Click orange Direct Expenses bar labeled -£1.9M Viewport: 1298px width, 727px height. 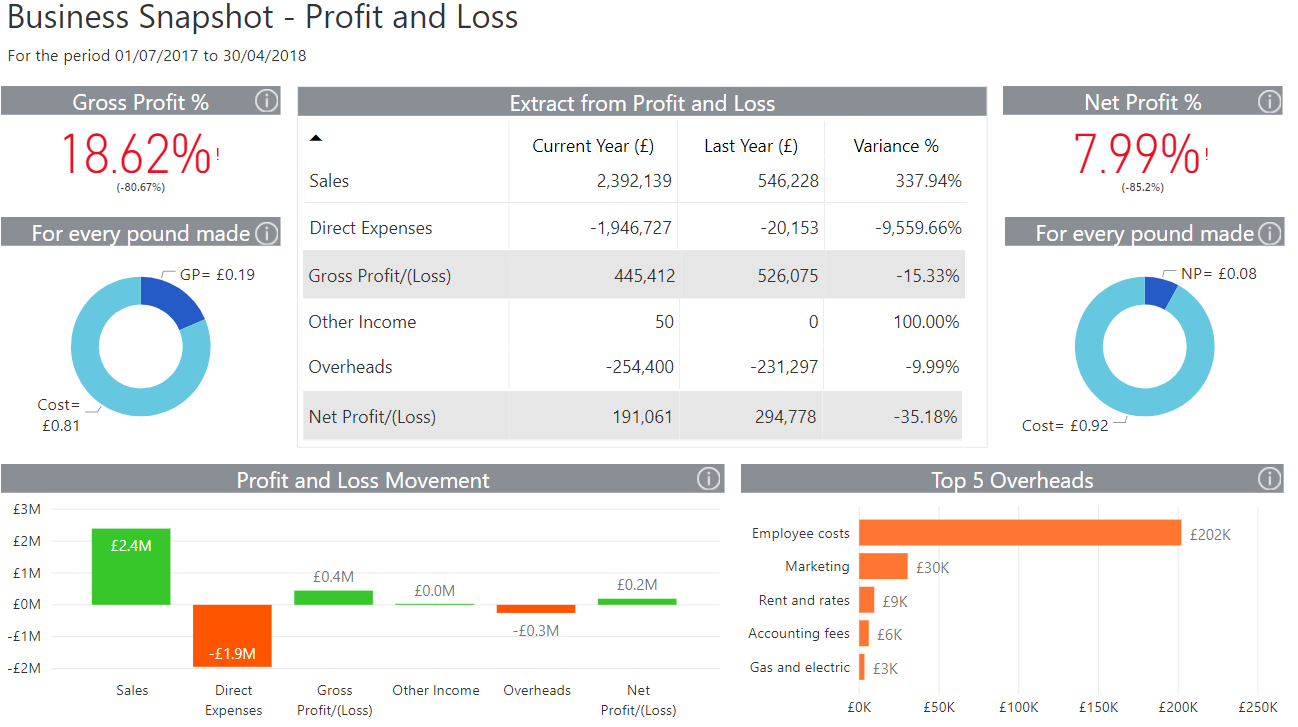(x=232, y=635)
